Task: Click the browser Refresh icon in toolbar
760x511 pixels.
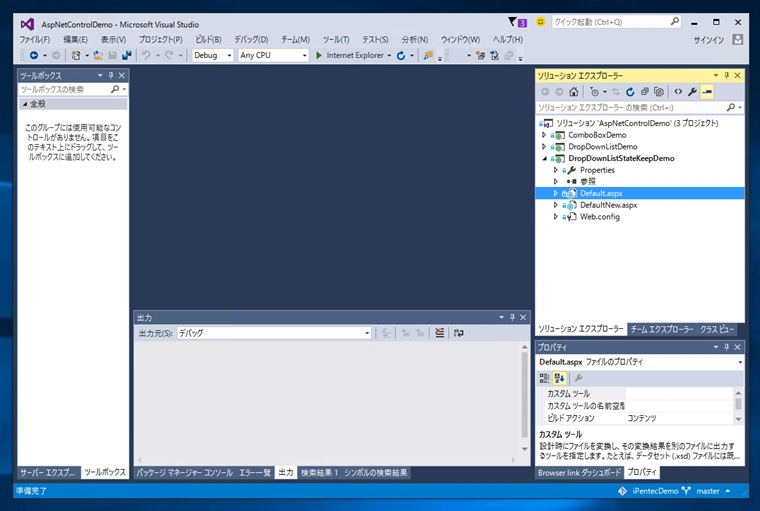Action: (401, 55)
